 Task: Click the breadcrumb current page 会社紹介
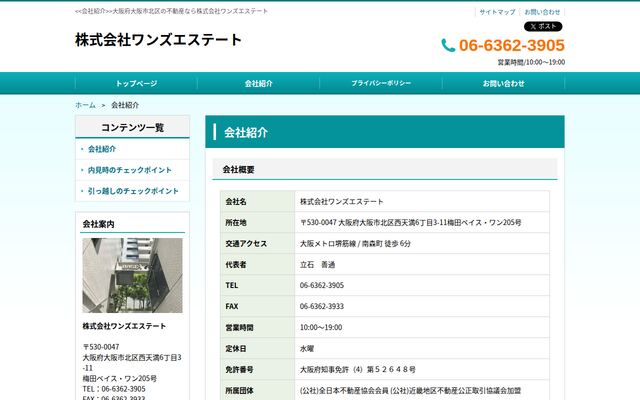(125, 105)
